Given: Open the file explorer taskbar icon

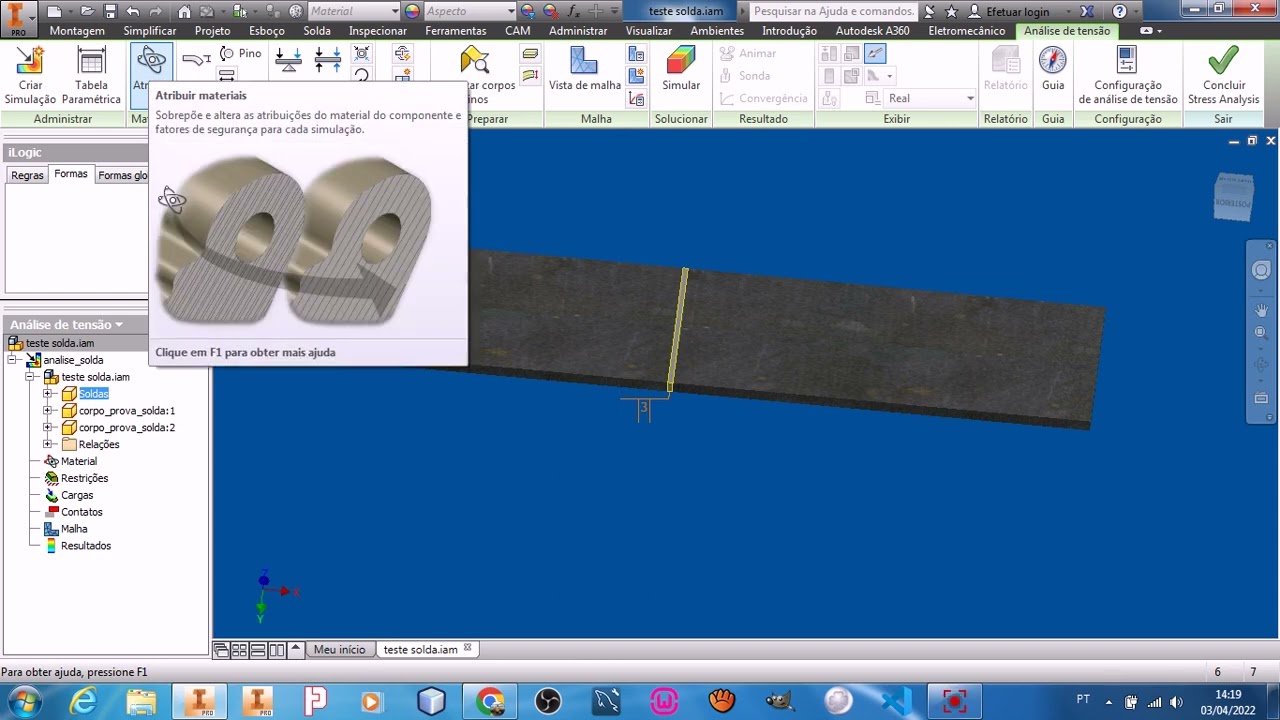Looking at the screenshot, I should point(142,702).
